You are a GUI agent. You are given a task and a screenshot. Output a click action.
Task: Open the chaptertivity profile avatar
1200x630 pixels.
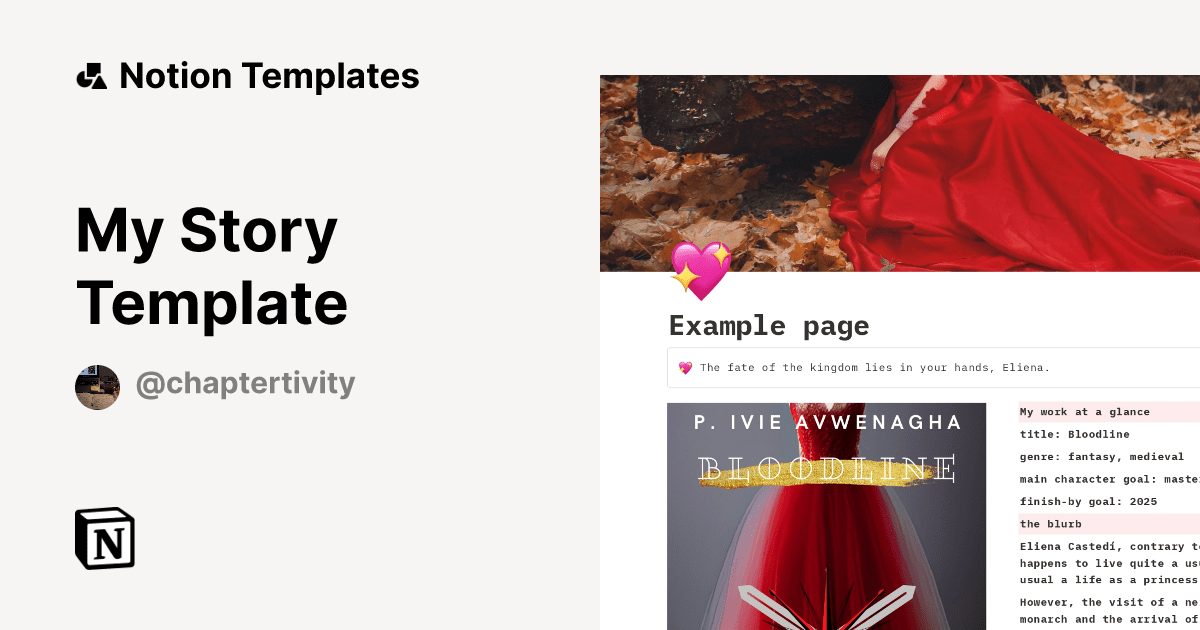97,387
